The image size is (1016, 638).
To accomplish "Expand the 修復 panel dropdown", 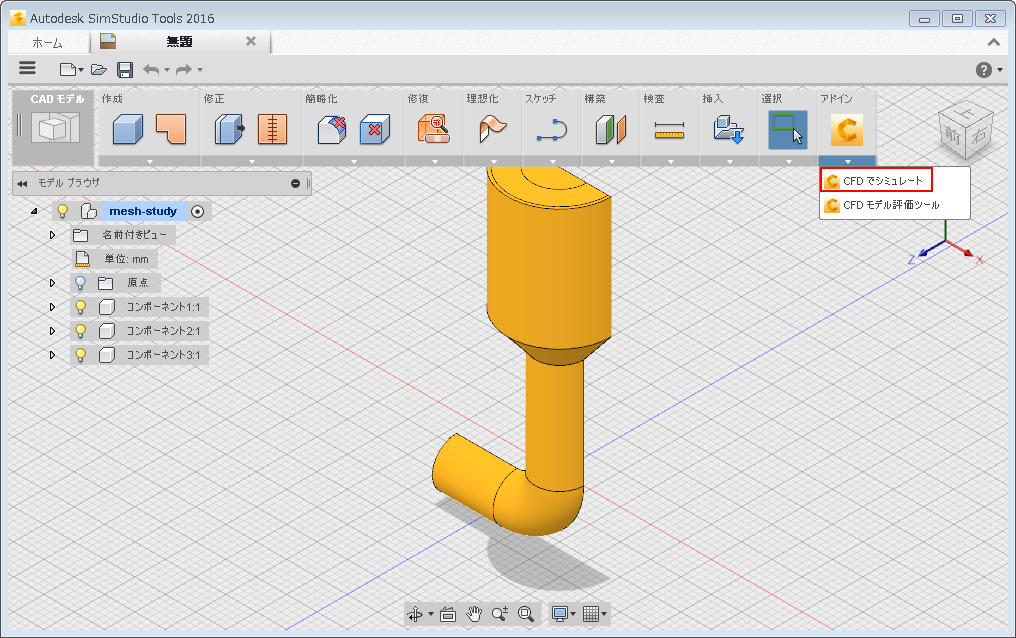I will click(434, 161).
